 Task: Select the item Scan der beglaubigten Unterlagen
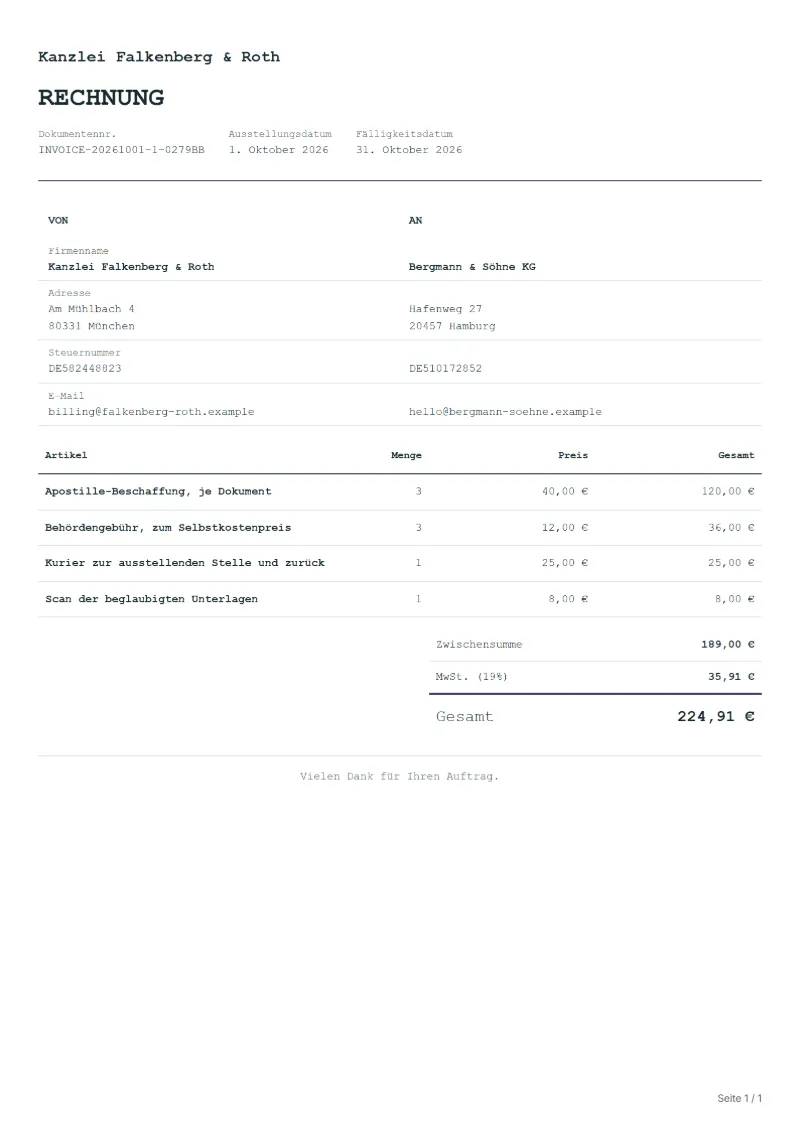point(151,599)
